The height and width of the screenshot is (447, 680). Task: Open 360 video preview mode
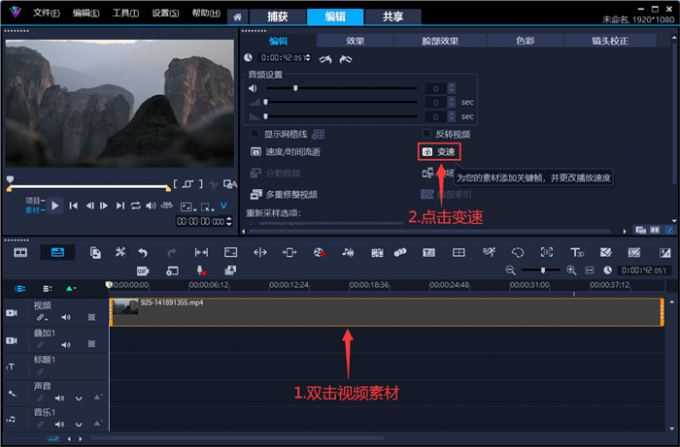[167, 205]
